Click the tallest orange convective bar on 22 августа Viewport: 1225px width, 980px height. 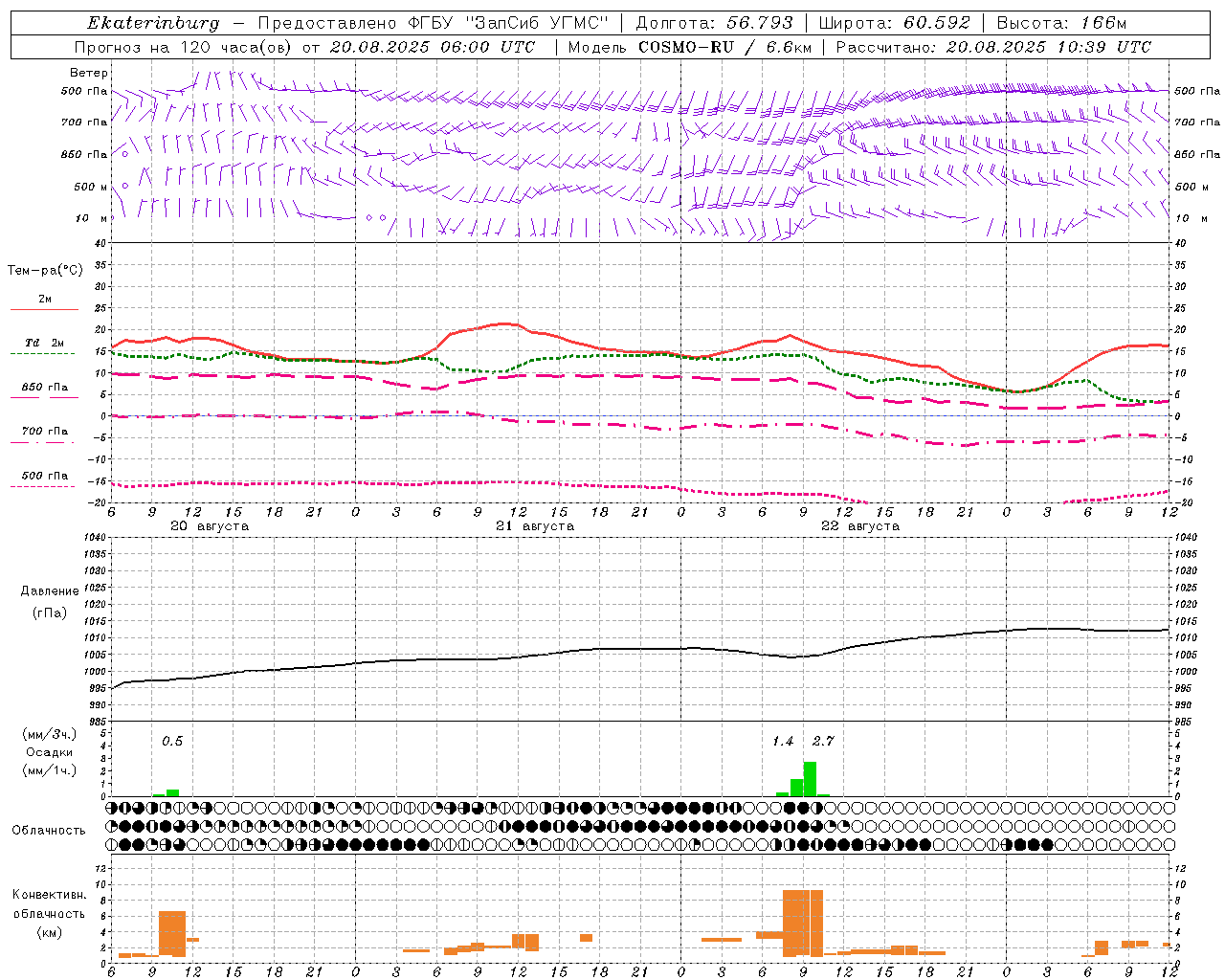pyautogui.click(x=803, y=923)
